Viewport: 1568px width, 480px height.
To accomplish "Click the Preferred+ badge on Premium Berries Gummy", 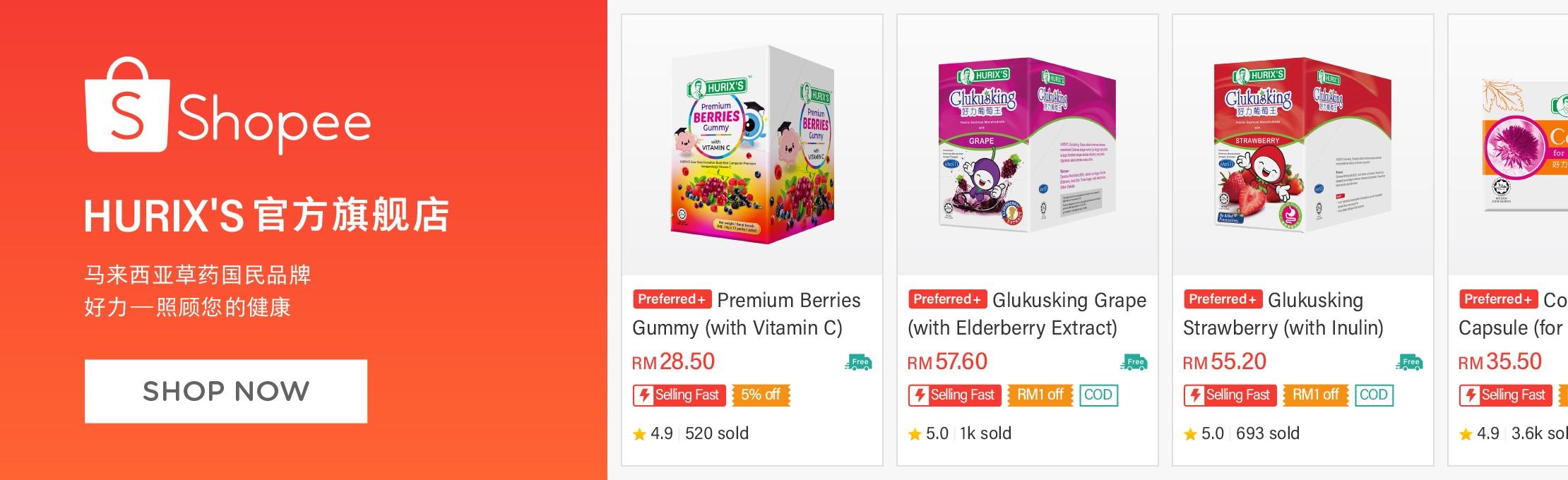I will pos(672,299).
